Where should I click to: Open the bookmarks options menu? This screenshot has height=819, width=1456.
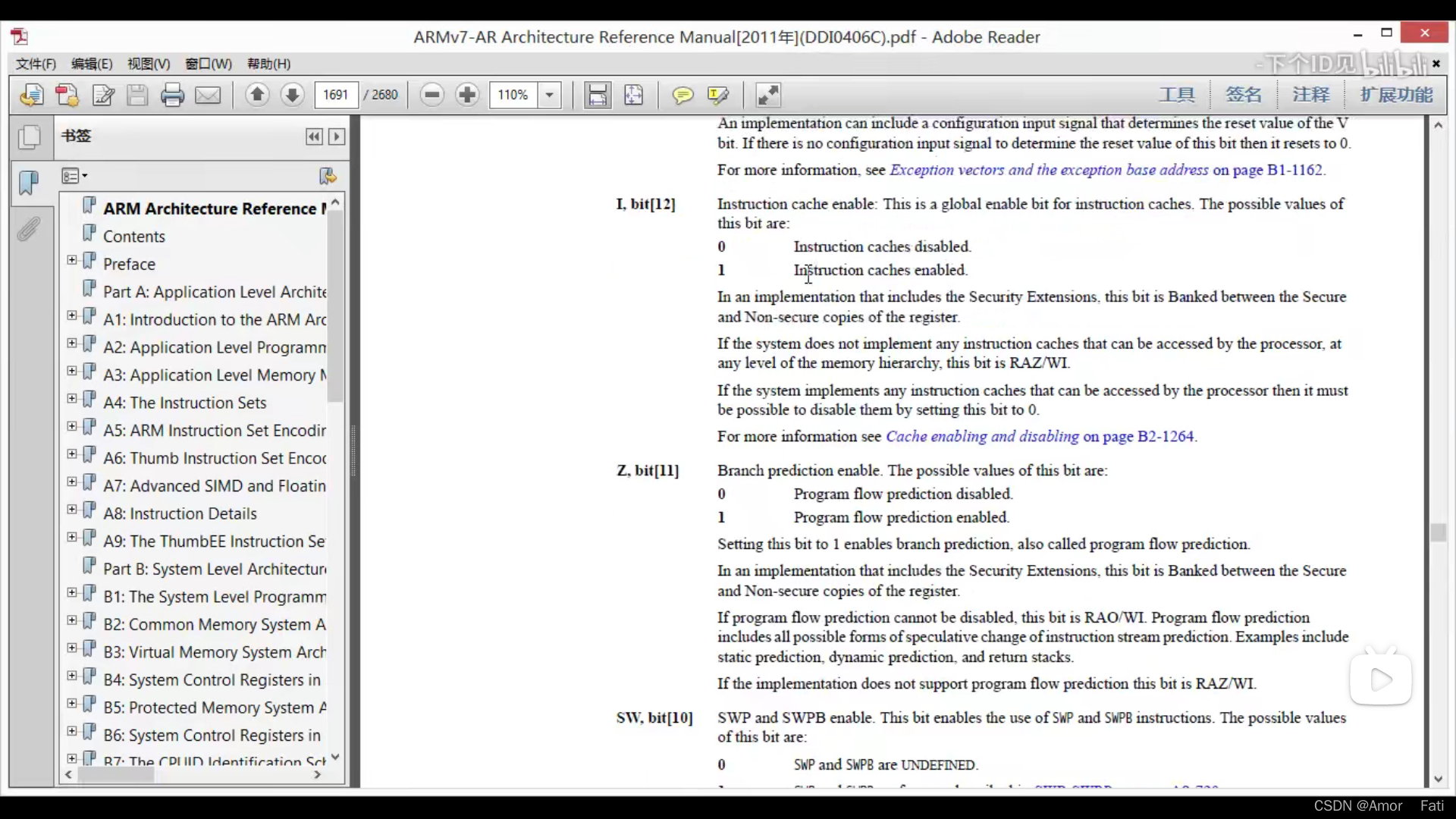74,176
